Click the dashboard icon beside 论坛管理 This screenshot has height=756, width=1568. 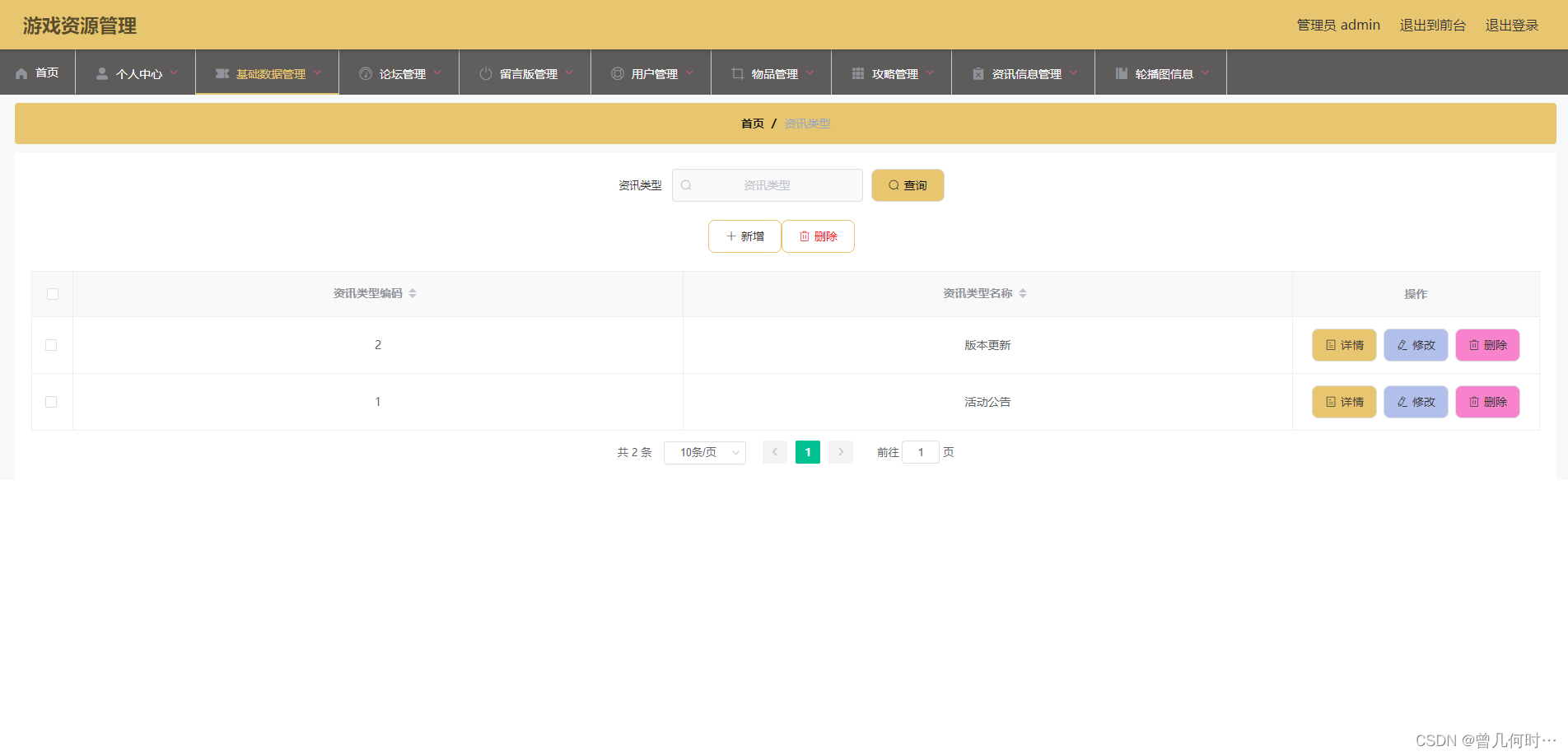(366, 73)
